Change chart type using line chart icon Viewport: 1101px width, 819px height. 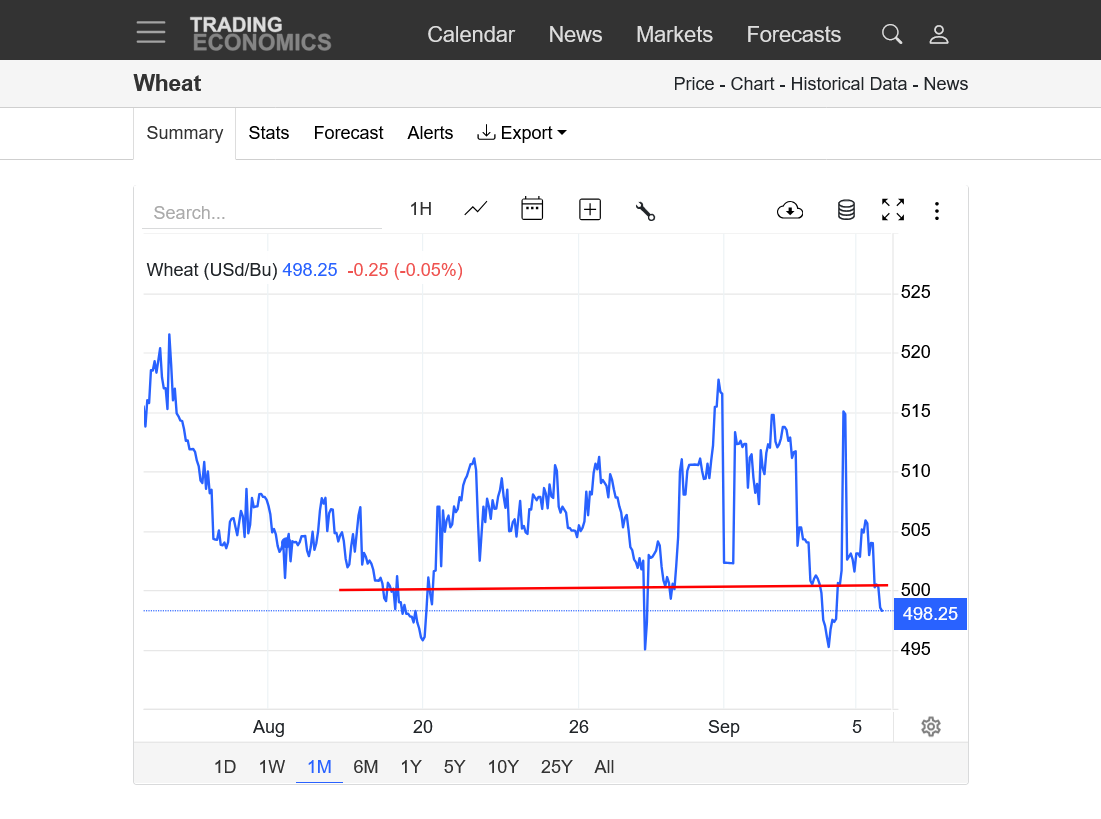coord(476,209)
